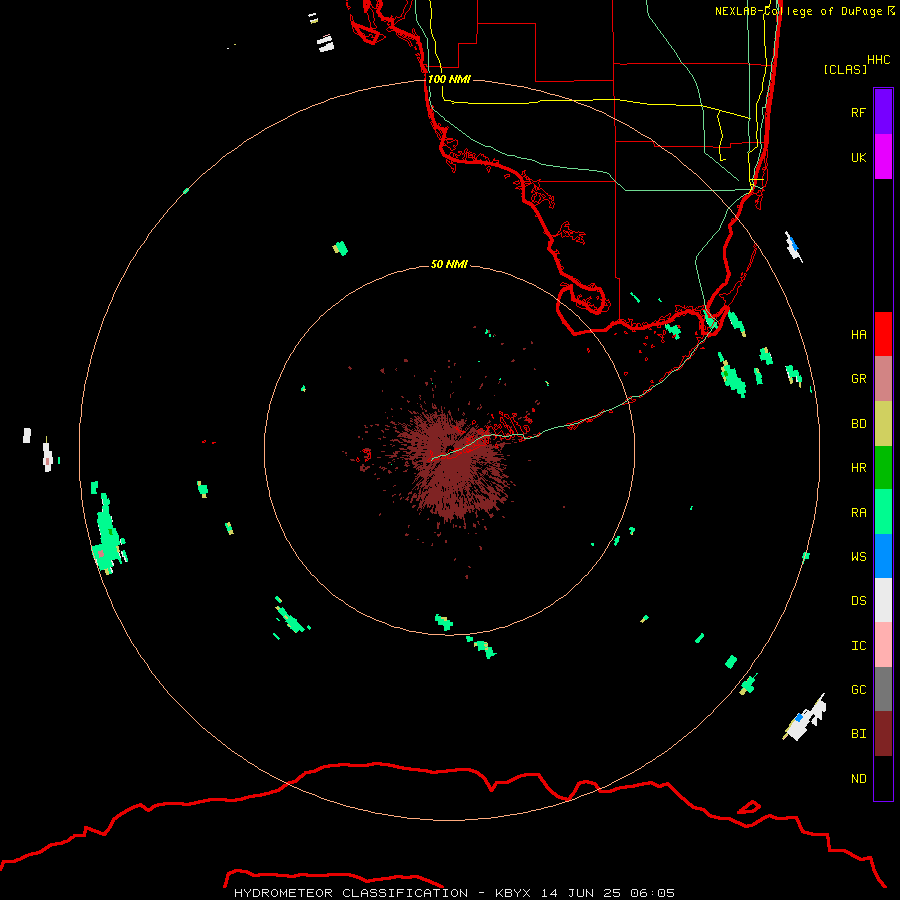The image size is (900, 900).
Task: Click the 50 NMI range ring label
Action: (x=449, y=264)
